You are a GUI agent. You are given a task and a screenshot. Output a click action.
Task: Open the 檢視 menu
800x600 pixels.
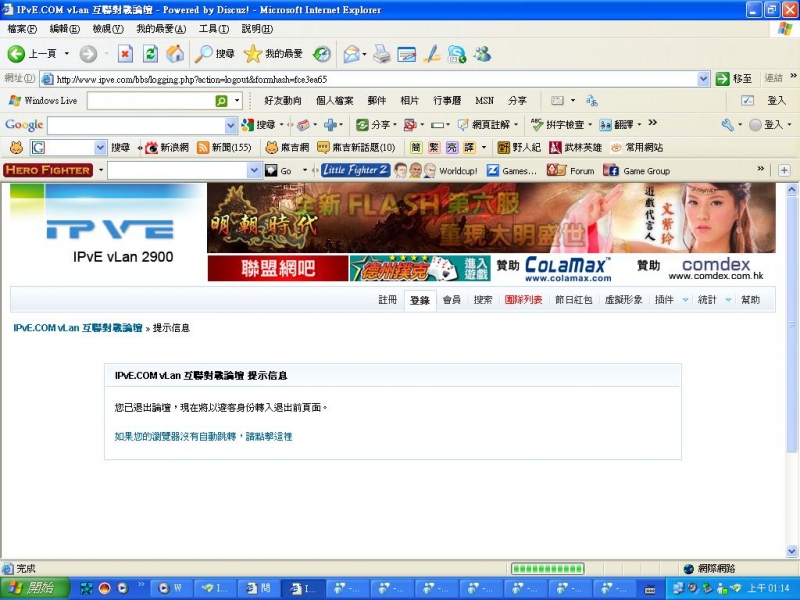(x=105, y=28)
